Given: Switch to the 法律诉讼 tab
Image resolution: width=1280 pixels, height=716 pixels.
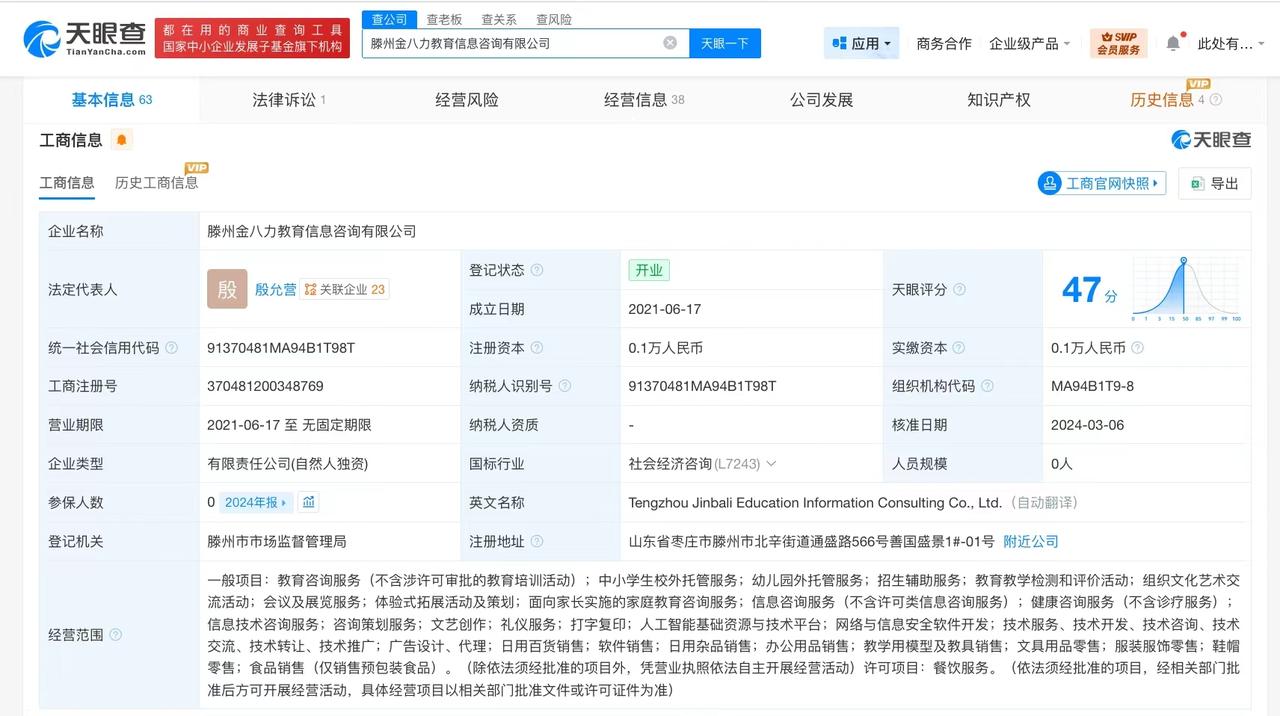Looking at the screenshot, I should pos(289,100).
